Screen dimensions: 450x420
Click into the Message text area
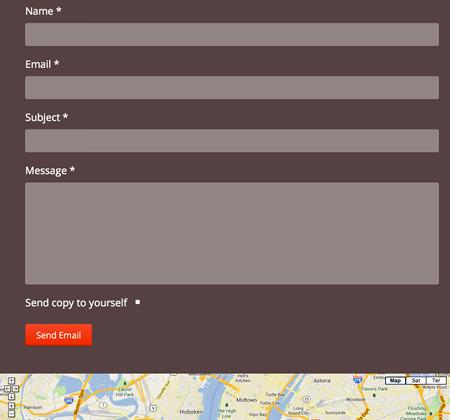tap(232, 233)
